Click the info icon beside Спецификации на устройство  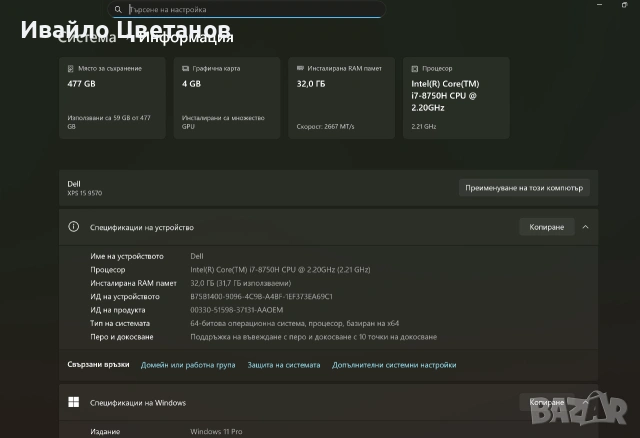click(73, 227)
